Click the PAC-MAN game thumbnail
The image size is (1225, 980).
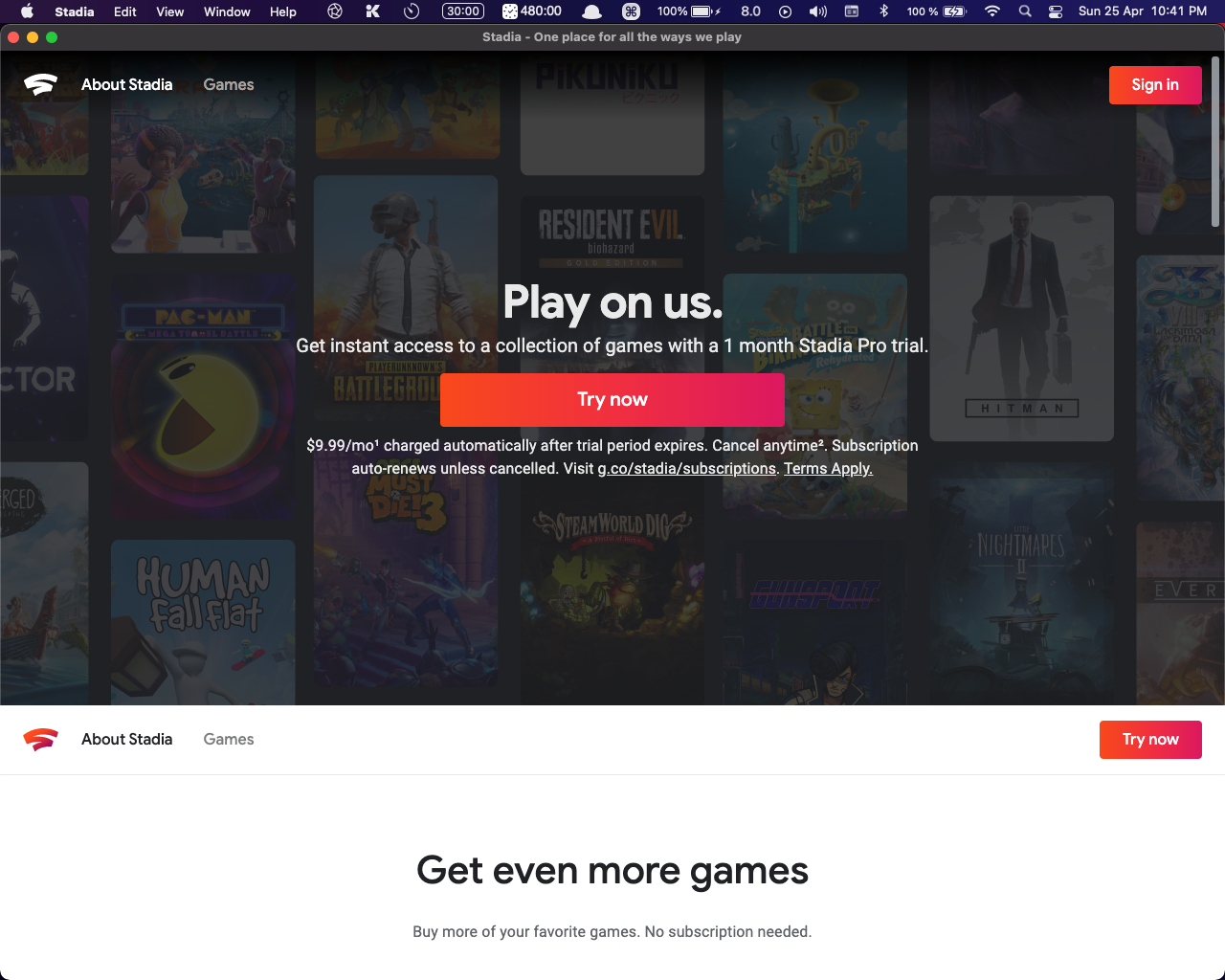coord(203,394)
